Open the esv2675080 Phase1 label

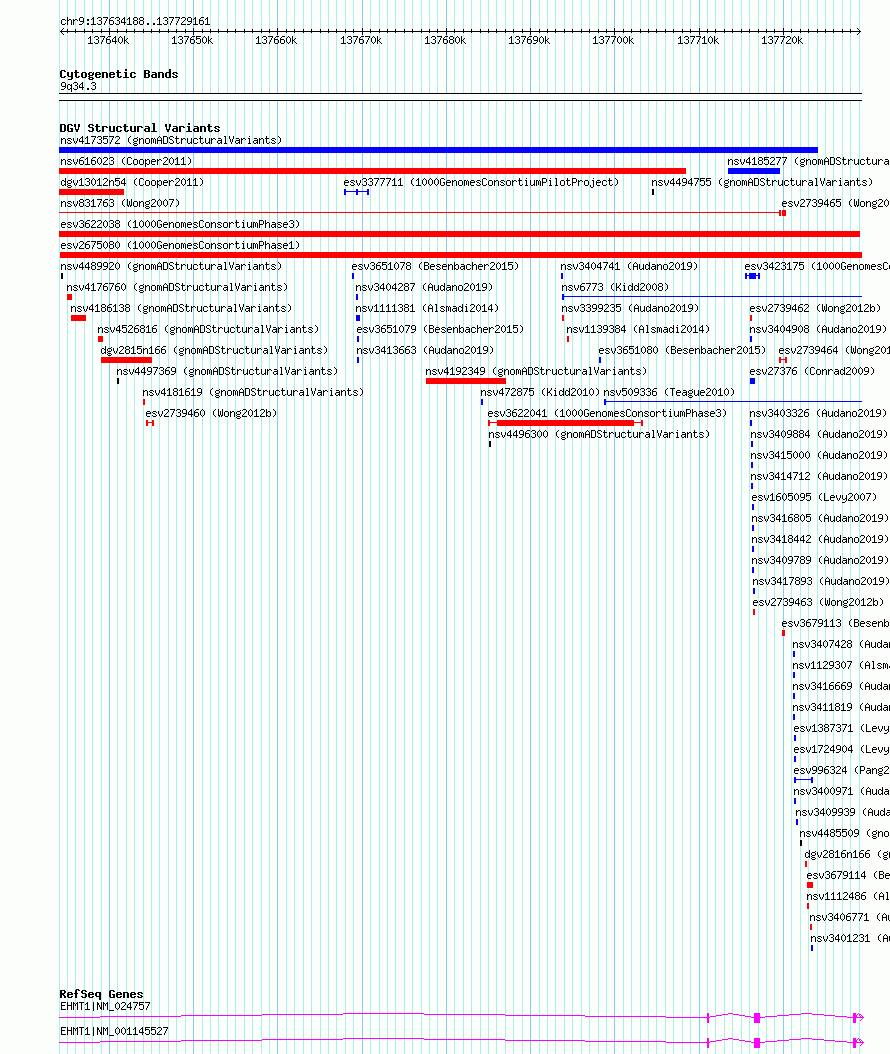(x=180, y=245)
